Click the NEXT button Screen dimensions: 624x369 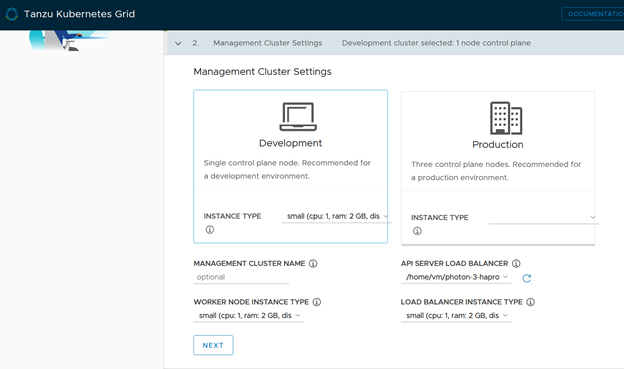(213, 345)
